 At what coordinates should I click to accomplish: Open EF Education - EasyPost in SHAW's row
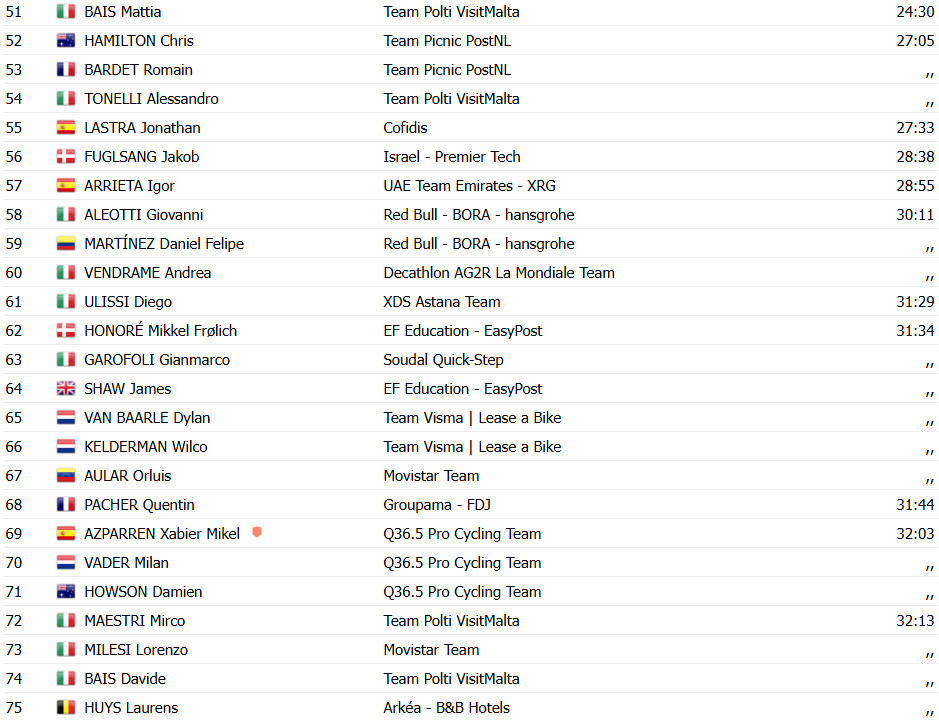(x=463, y=388)
